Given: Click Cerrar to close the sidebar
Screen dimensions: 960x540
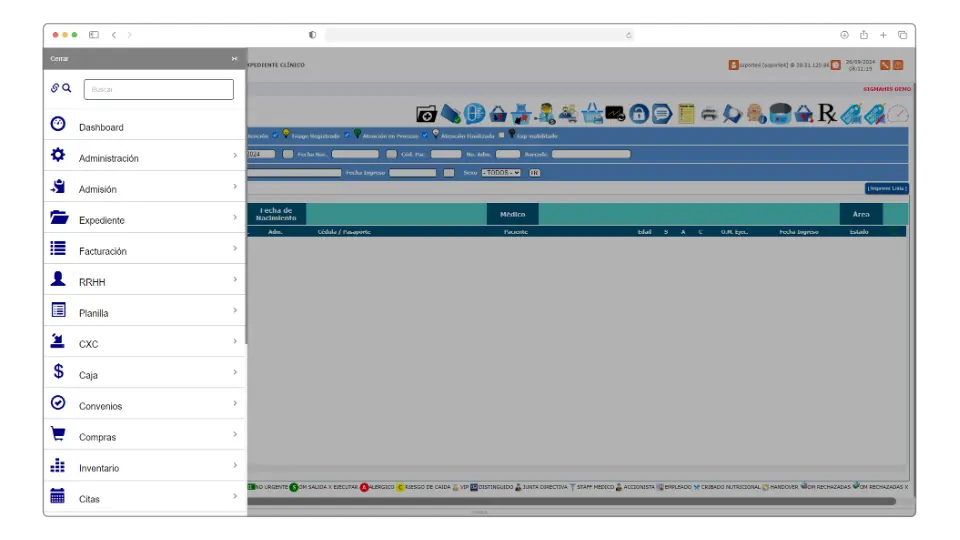Looking at the screenshot, I should [60, 59].
